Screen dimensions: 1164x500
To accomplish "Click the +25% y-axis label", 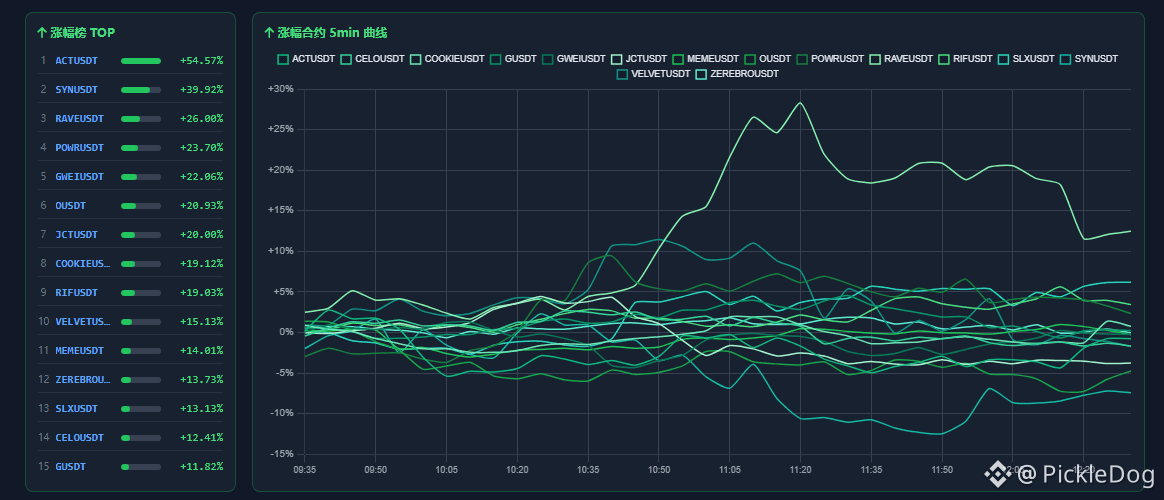I will coord(281,129).
